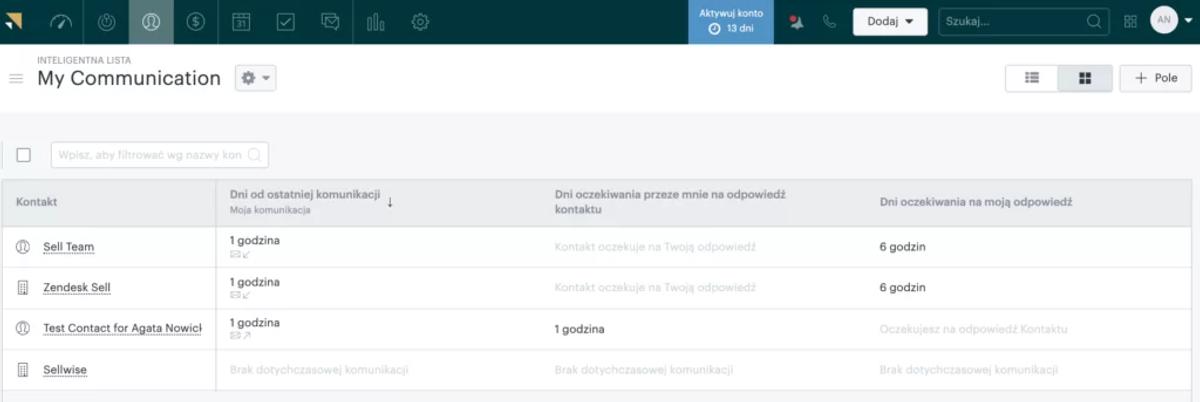Focus the filter by contact name field
Viewport: 1200px width, 402px height.
pos(159,155)
